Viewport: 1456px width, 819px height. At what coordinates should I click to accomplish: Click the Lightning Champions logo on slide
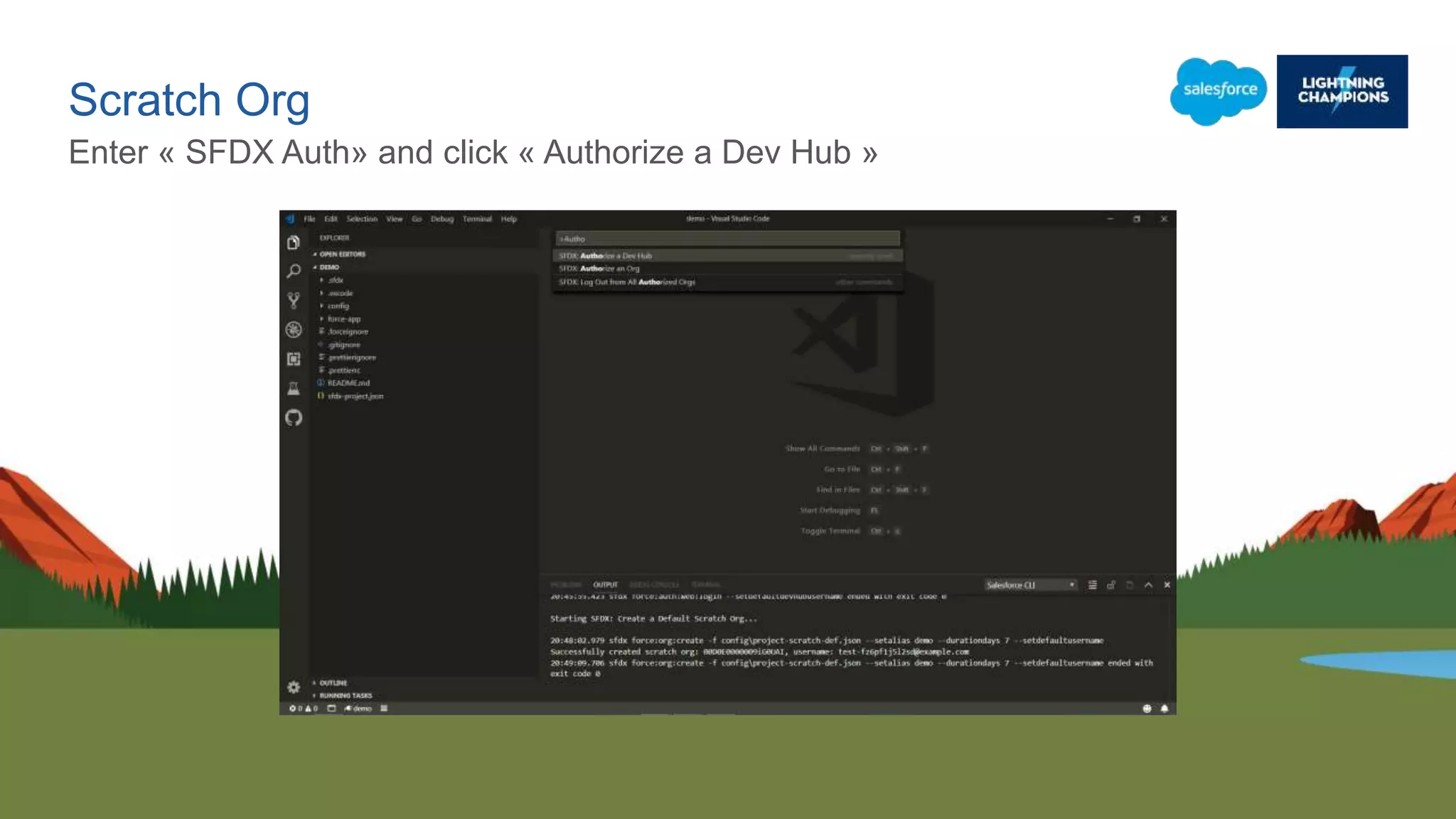coord(1342,92)
